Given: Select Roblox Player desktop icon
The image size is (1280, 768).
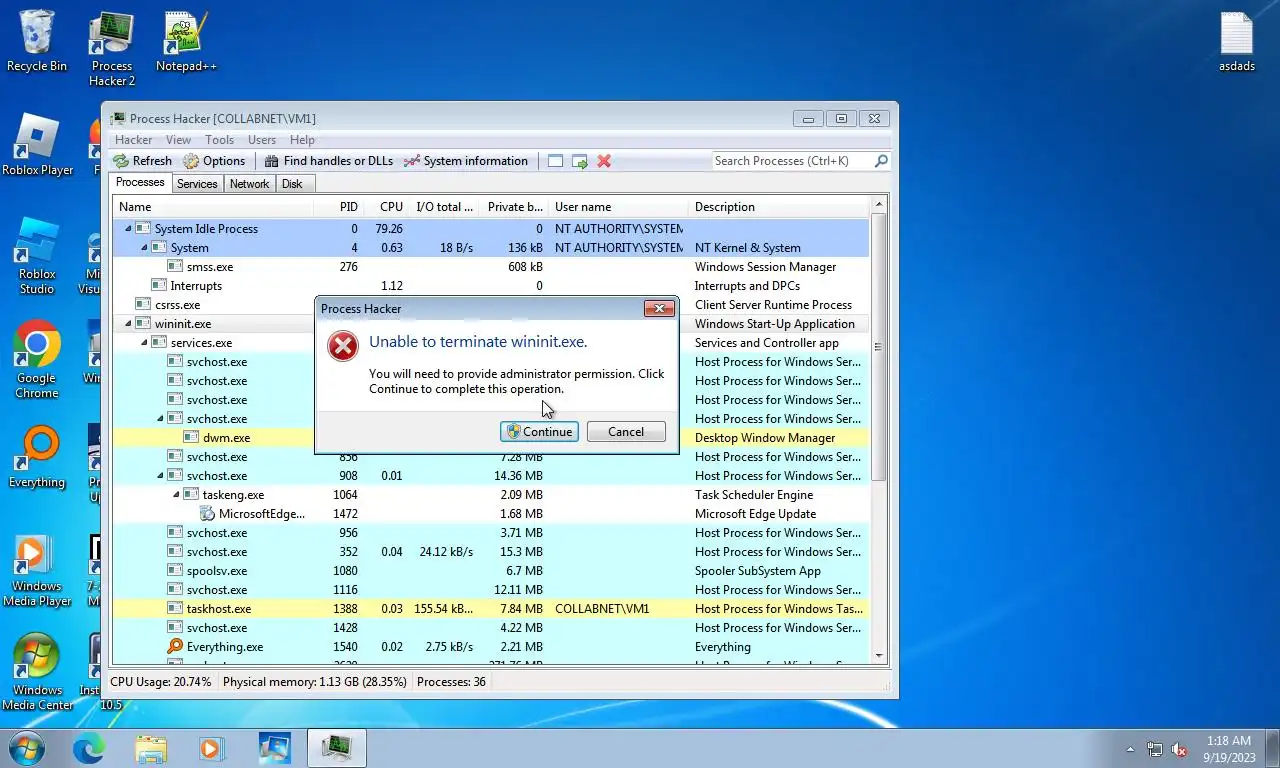Looking at the screenshot, I should [37, 146].
